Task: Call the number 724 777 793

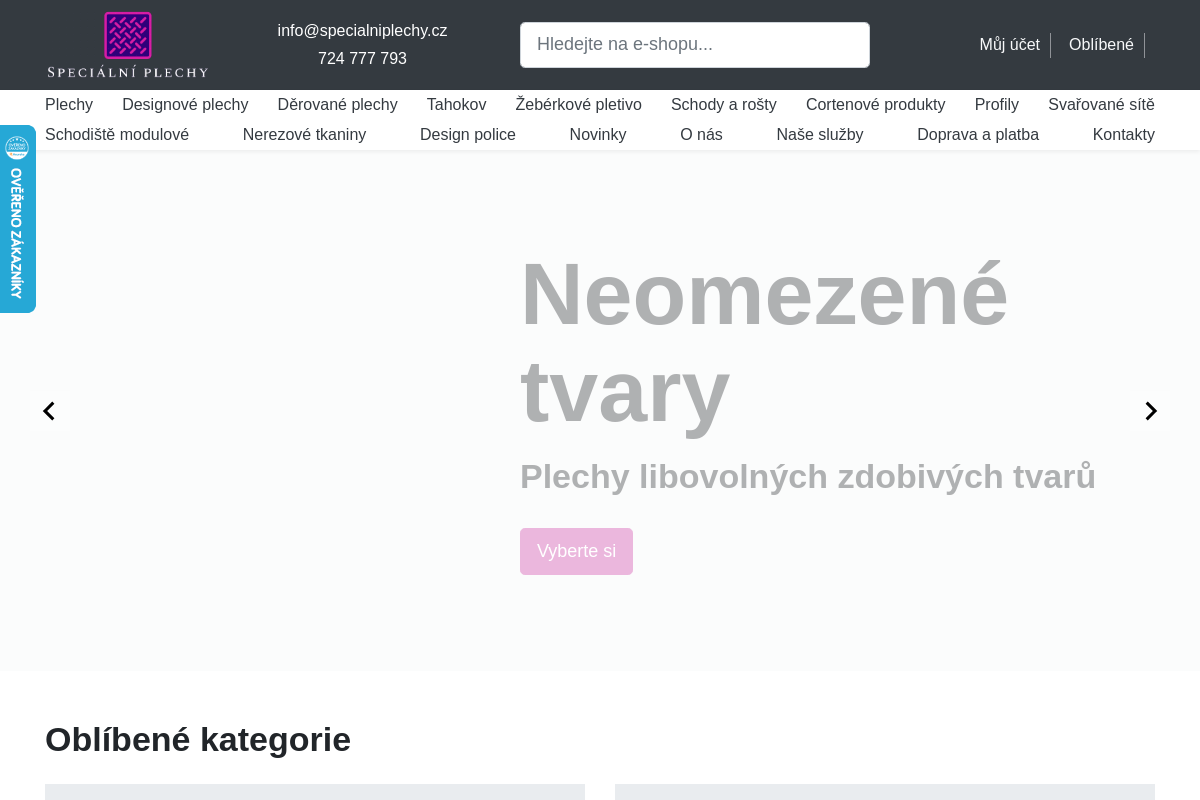Action: click(x=362, y=58)
